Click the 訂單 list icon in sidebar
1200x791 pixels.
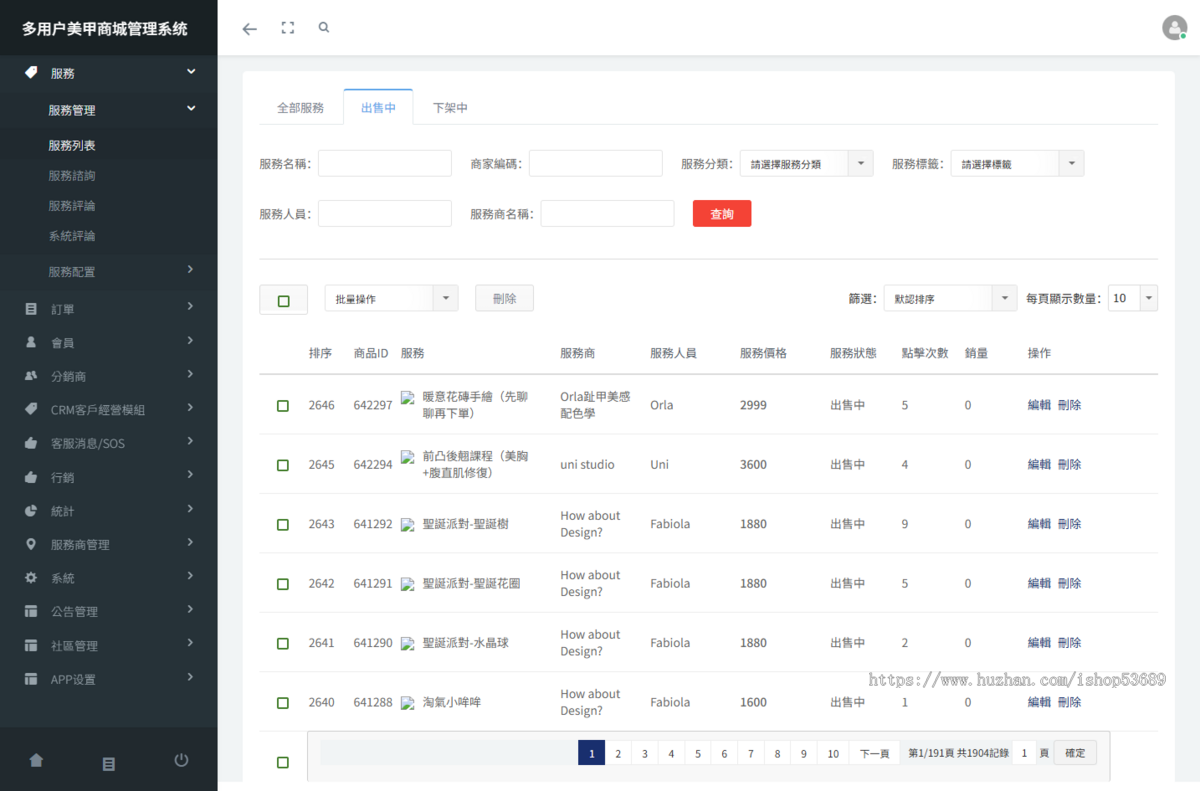[x=31, y=309]
